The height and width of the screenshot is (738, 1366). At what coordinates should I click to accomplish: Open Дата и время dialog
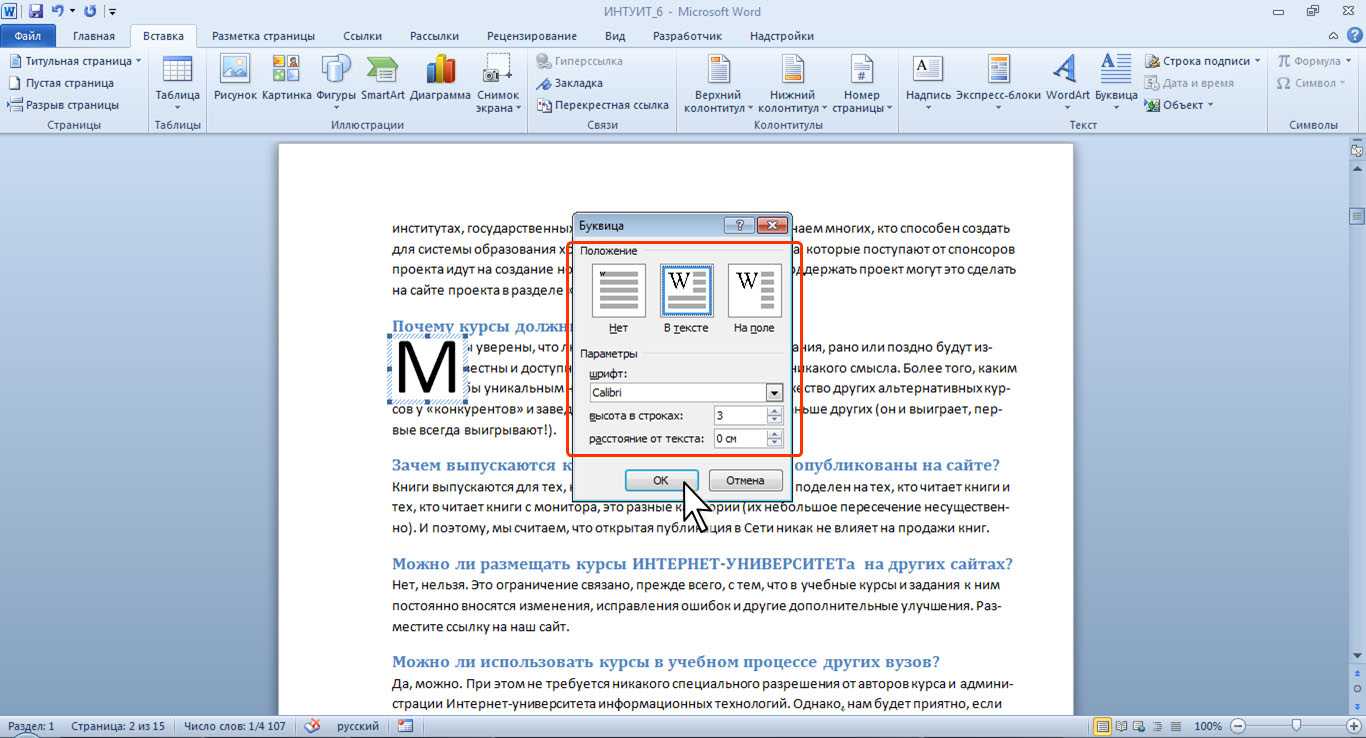1190,83
